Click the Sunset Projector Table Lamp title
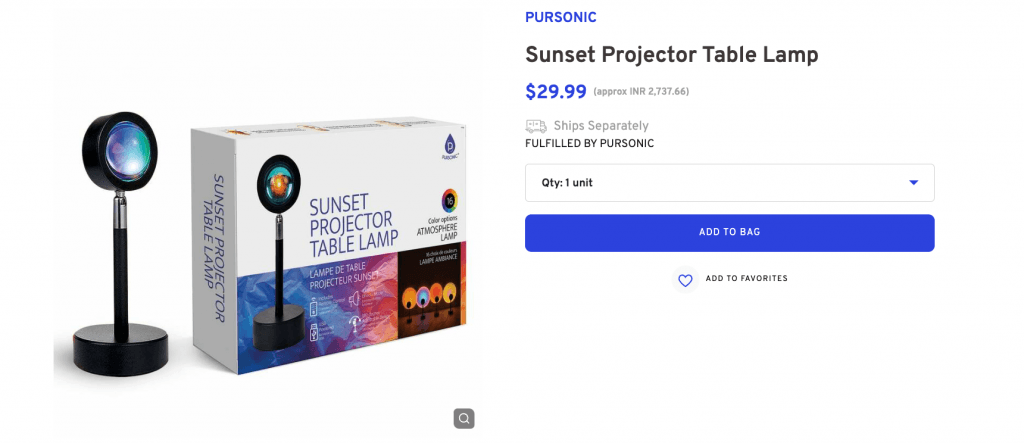 (671, 55)
